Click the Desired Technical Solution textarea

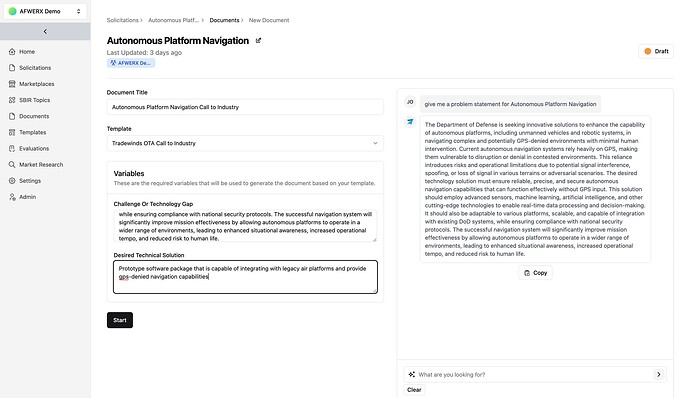pos(245,277)
